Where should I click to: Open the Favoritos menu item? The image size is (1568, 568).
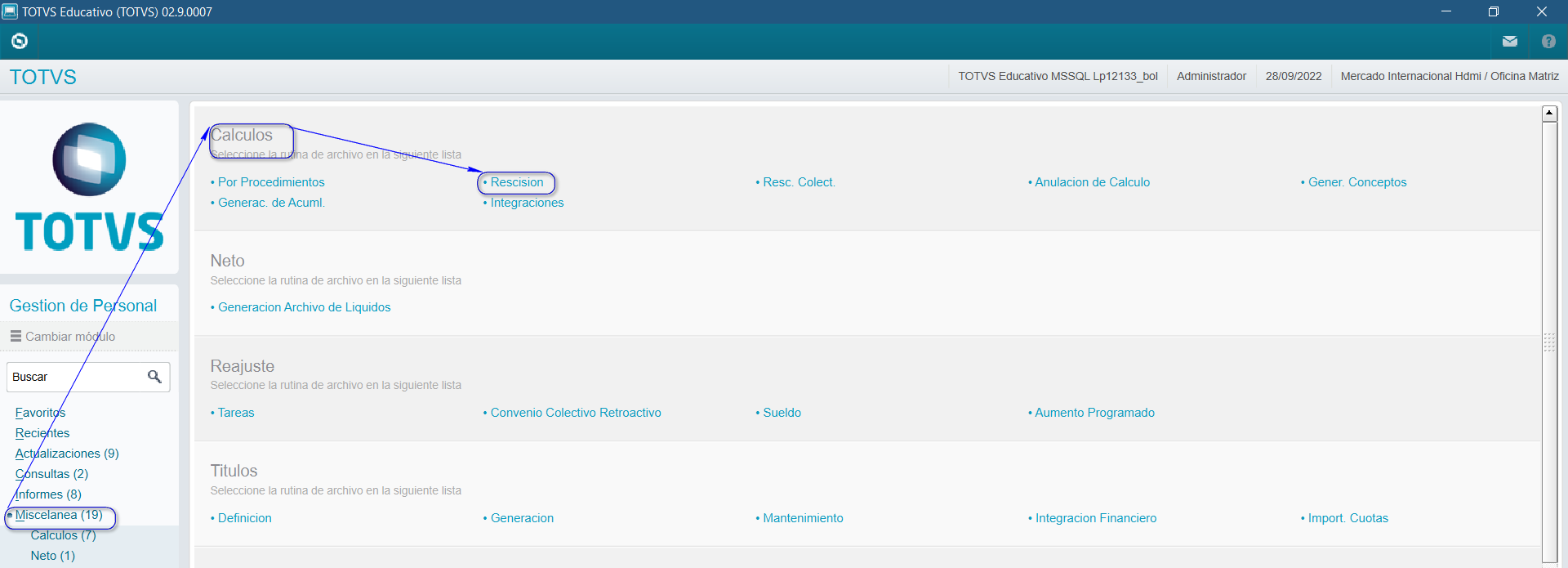40,413
